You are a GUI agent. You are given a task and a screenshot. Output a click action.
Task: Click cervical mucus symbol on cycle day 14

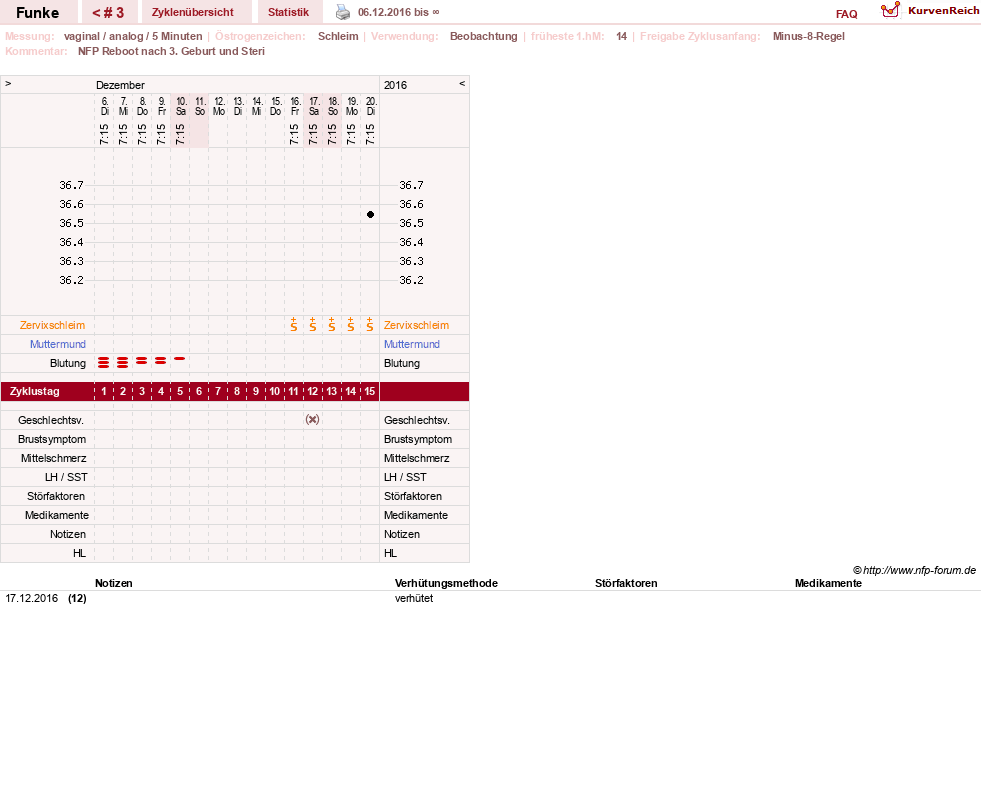coord(351,324)
